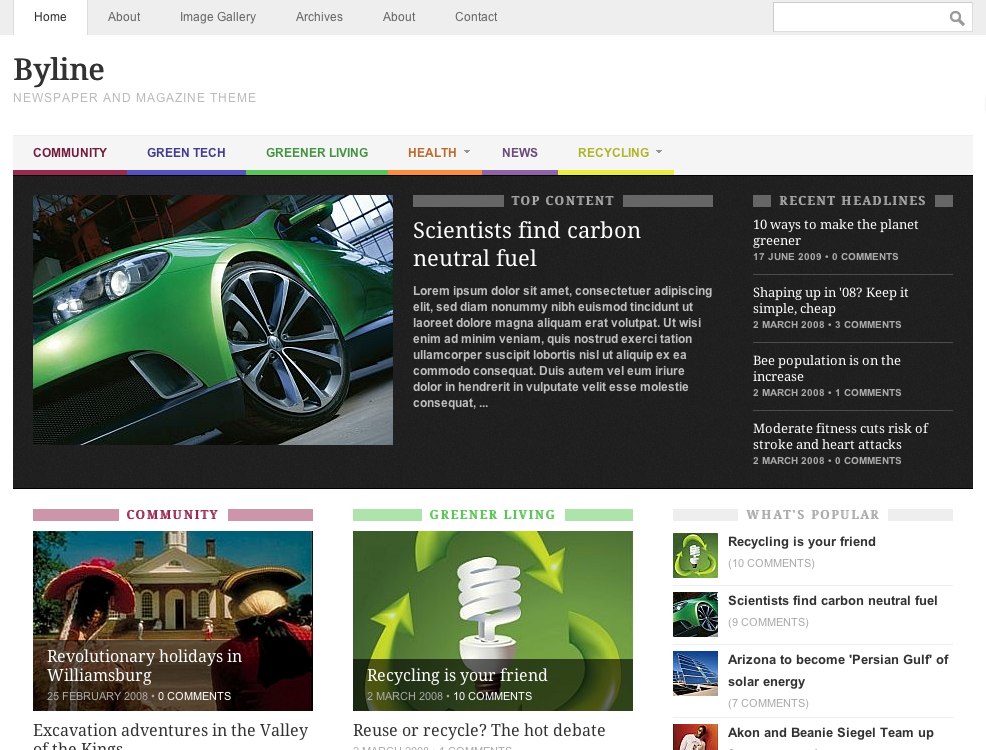Viewport: 986px width, 750px height.
Task: Open 'Shaping up in '08? Keep it simple, cheap'
Action: (830, 301)
